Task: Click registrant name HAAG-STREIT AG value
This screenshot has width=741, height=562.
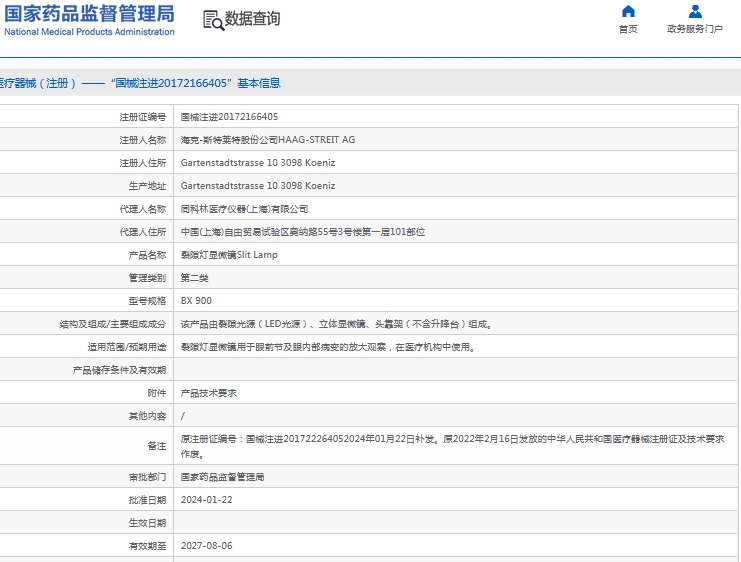Action: [268, 140]
